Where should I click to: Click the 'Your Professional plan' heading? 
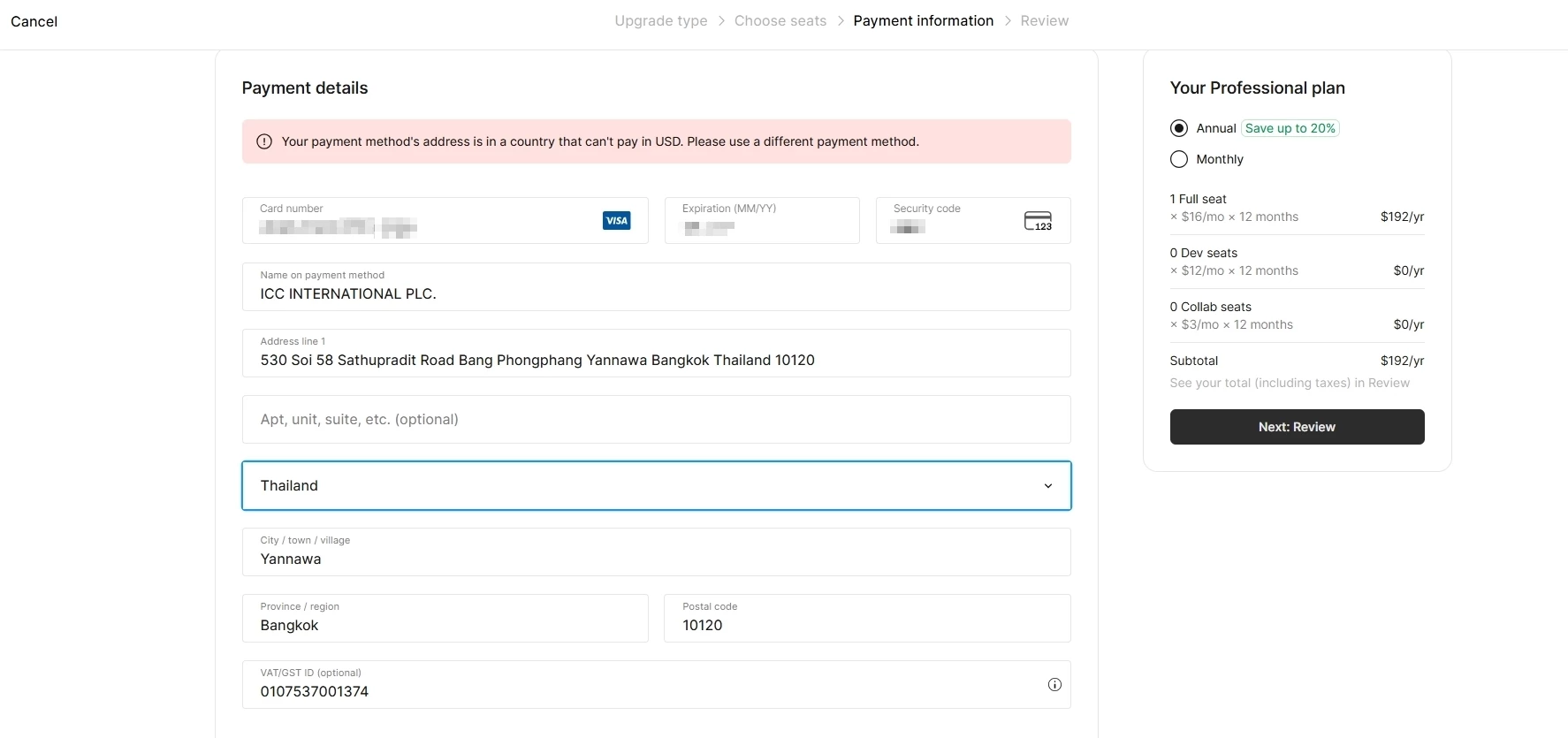[1258, 87]
